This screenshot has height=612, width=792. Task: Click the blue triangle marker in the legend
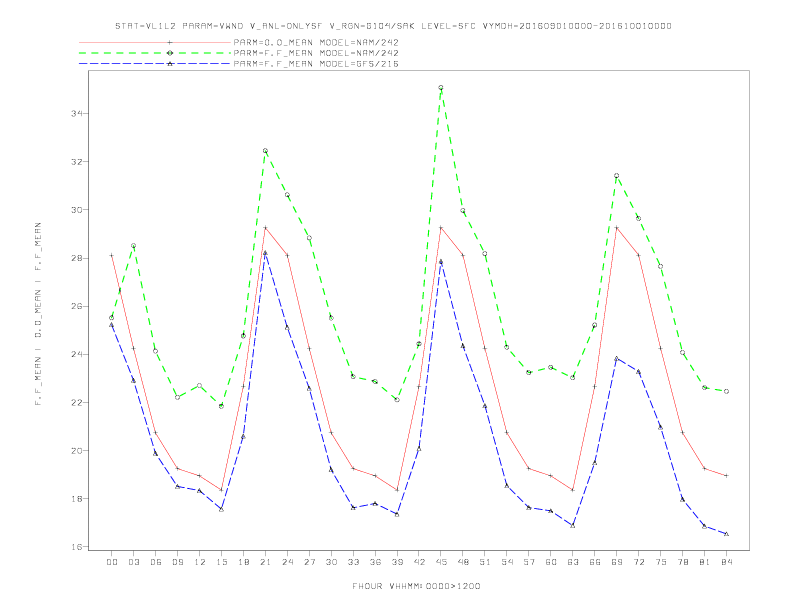click(x=170, y=64)
